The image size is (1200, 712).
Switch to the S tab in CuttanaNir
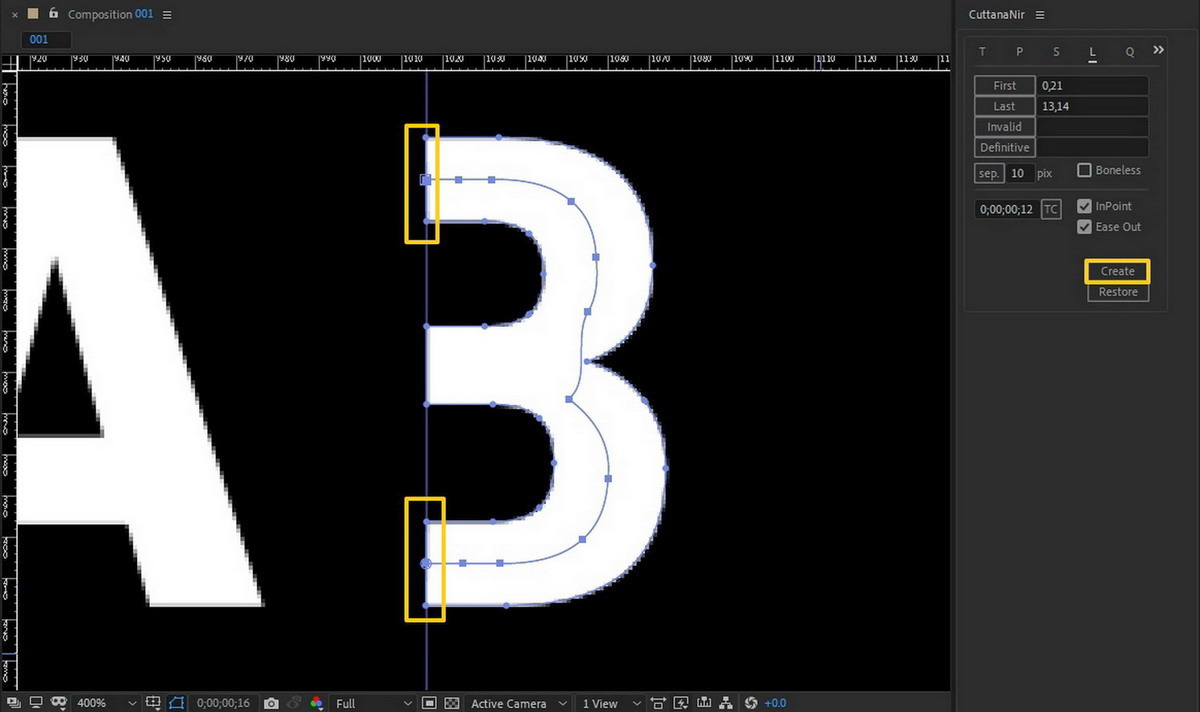tap(1056, 52)
